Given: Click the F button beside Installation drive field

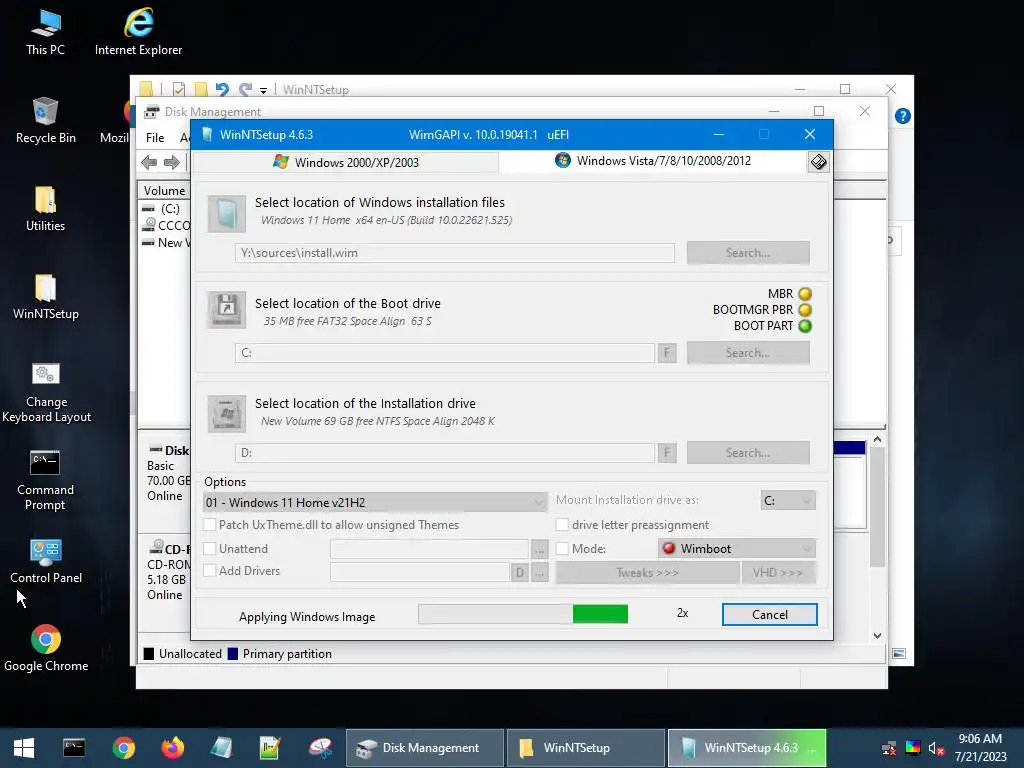Looking at the screenshot, I should point(667,453).
